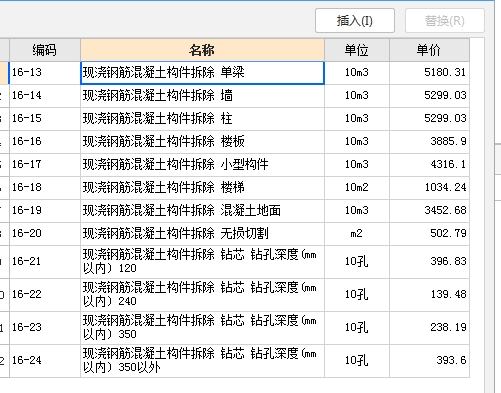The image size is (501, 393).
Task: Select code cell 16-15
Action: [45, 119]
